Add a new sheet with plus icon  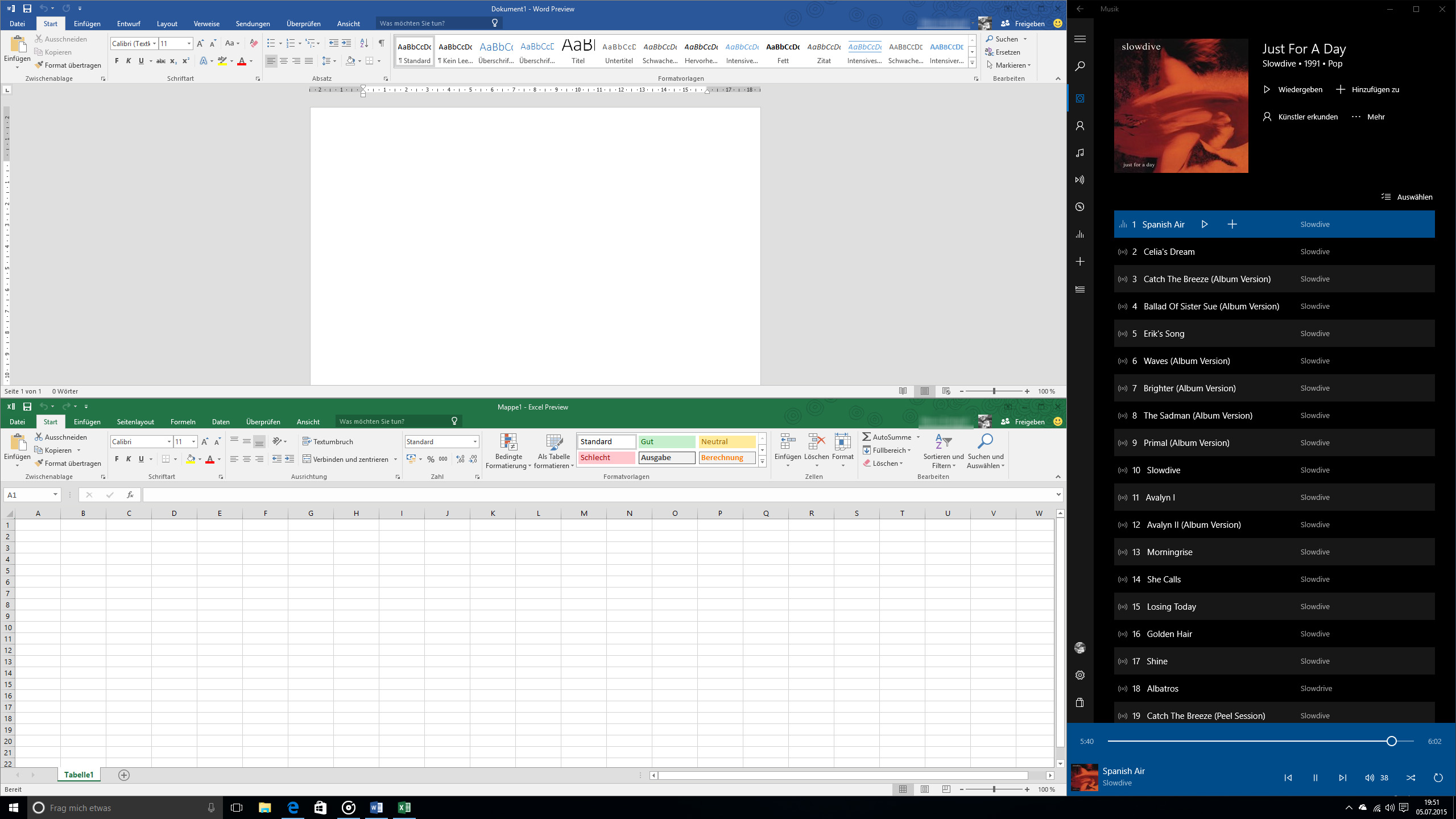pos(123,775)
